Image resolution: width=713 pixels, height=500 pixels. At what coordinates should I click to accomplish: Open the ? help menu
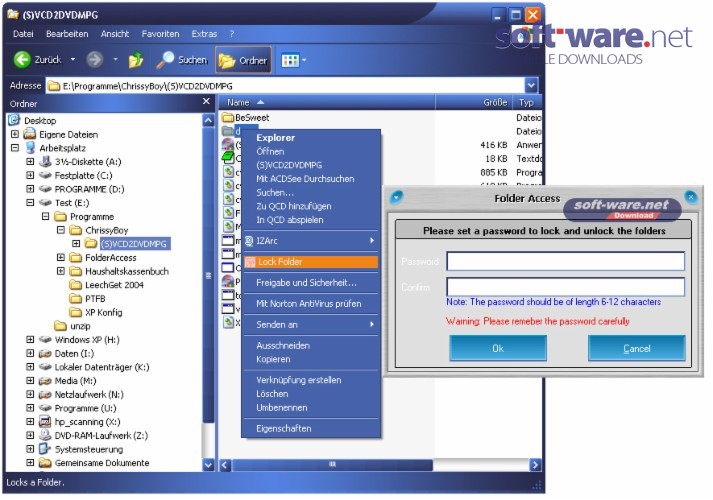[x=232, y=34]
